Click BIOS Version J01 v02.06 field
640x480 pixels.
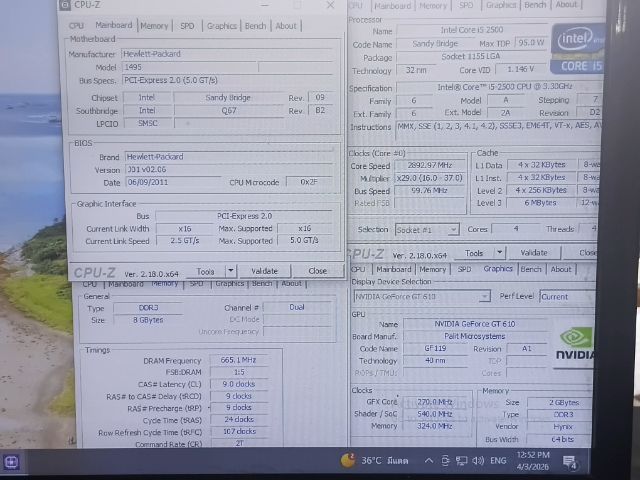[229, 169]
